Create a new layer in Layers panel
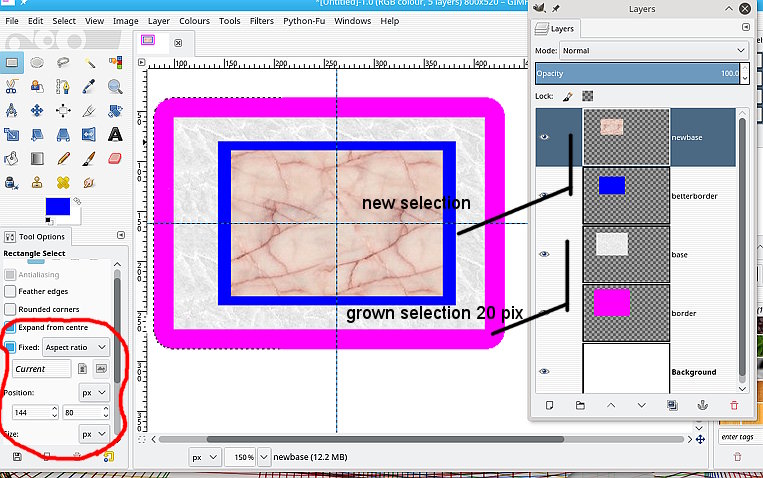This screenshot has height=478, width=763. 549,405
